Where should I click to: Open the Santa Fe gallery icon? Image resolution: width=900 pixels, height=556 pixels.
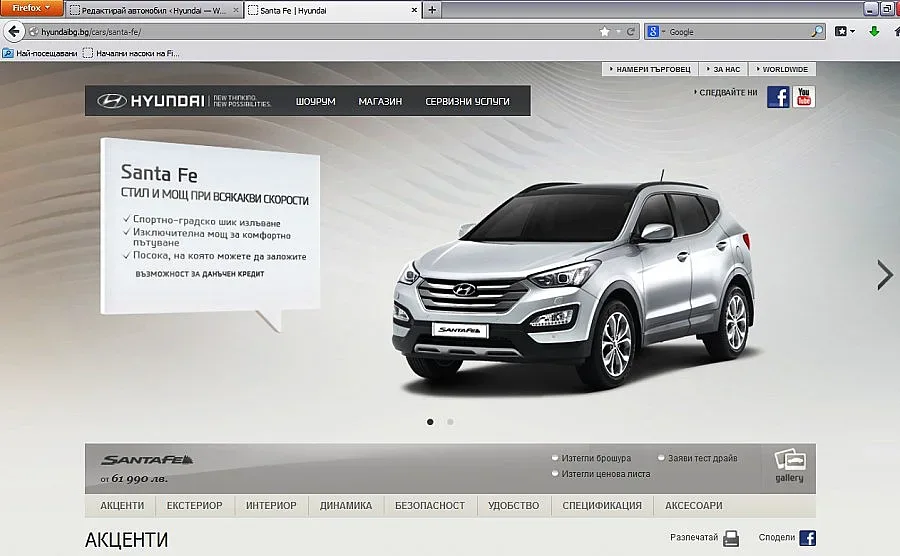(x=789, y=465)
